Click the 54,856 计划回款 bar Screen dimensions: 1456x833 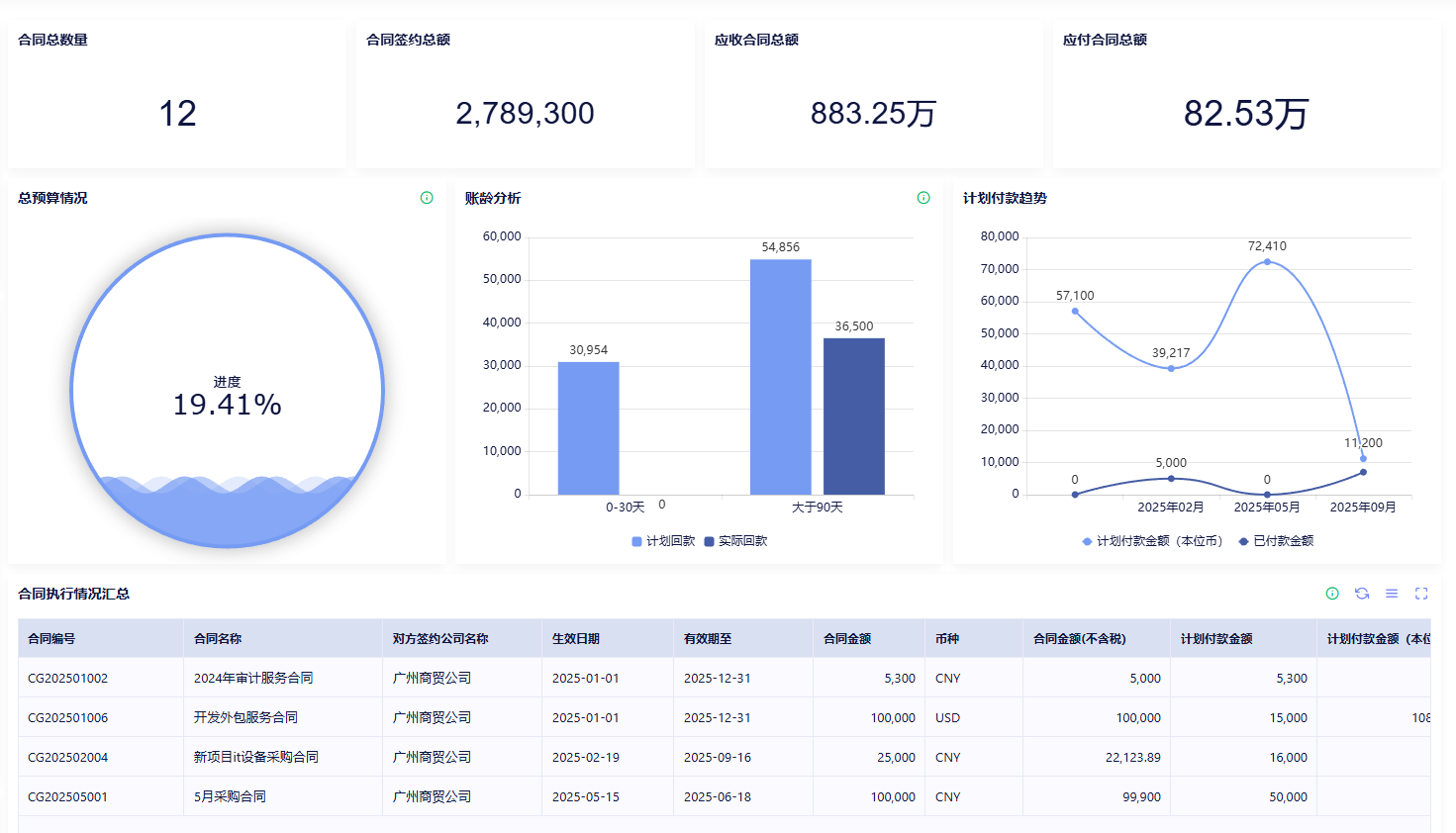point(780,376)
